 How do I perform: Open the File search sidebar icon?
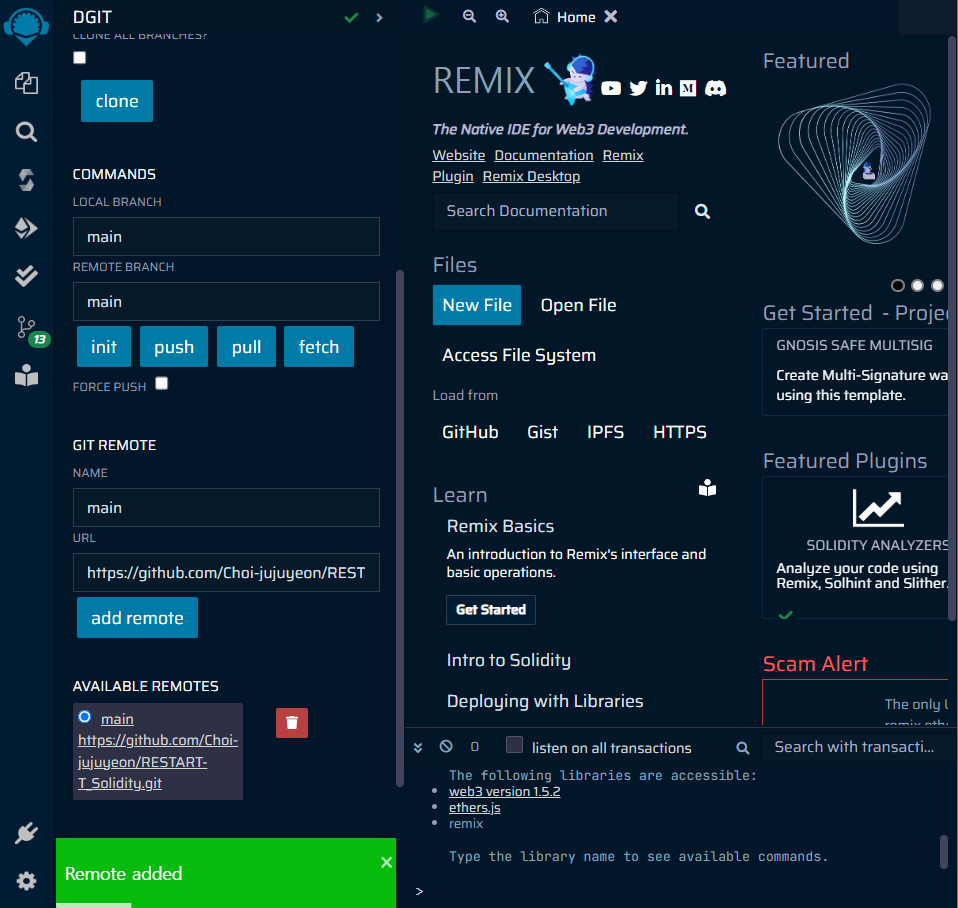[x=26, y=131]
